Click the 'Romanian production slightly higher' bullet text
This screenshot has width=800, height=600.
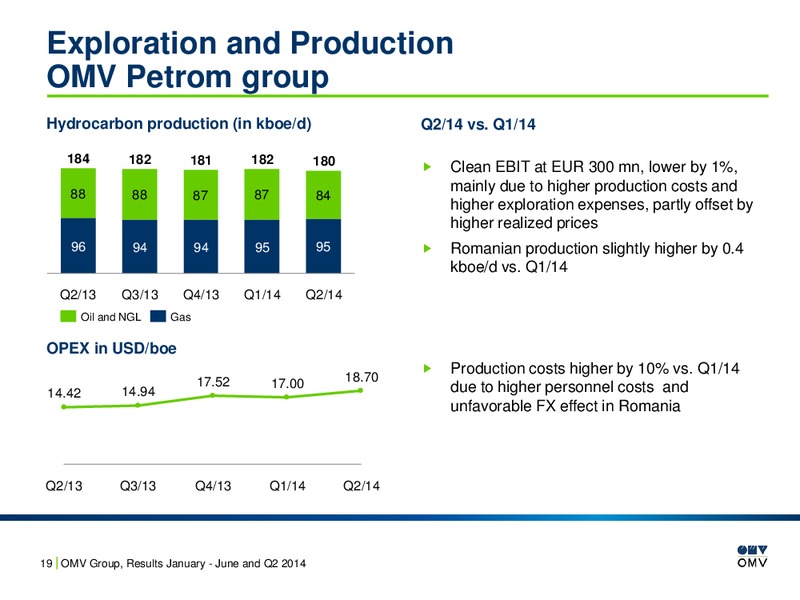click(596, 257)
